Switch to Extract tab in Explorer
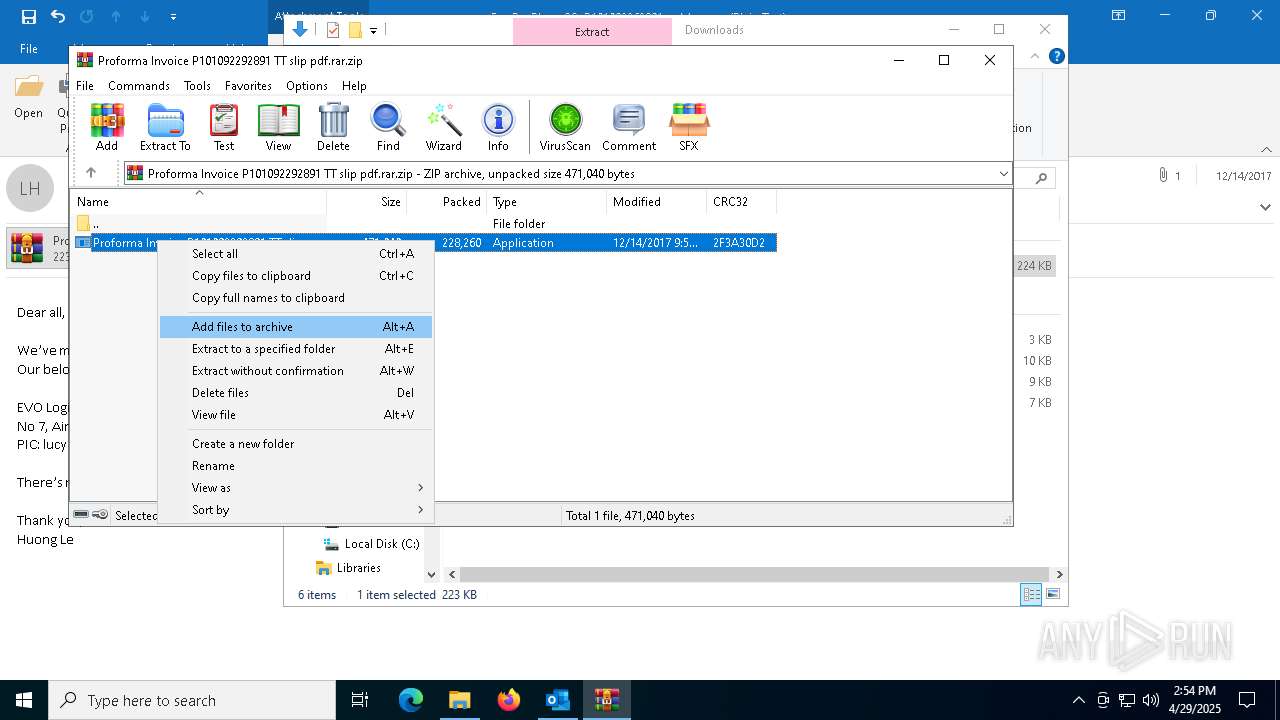The width and height of the screenshot is (1280, 720). tap(592, 31)
